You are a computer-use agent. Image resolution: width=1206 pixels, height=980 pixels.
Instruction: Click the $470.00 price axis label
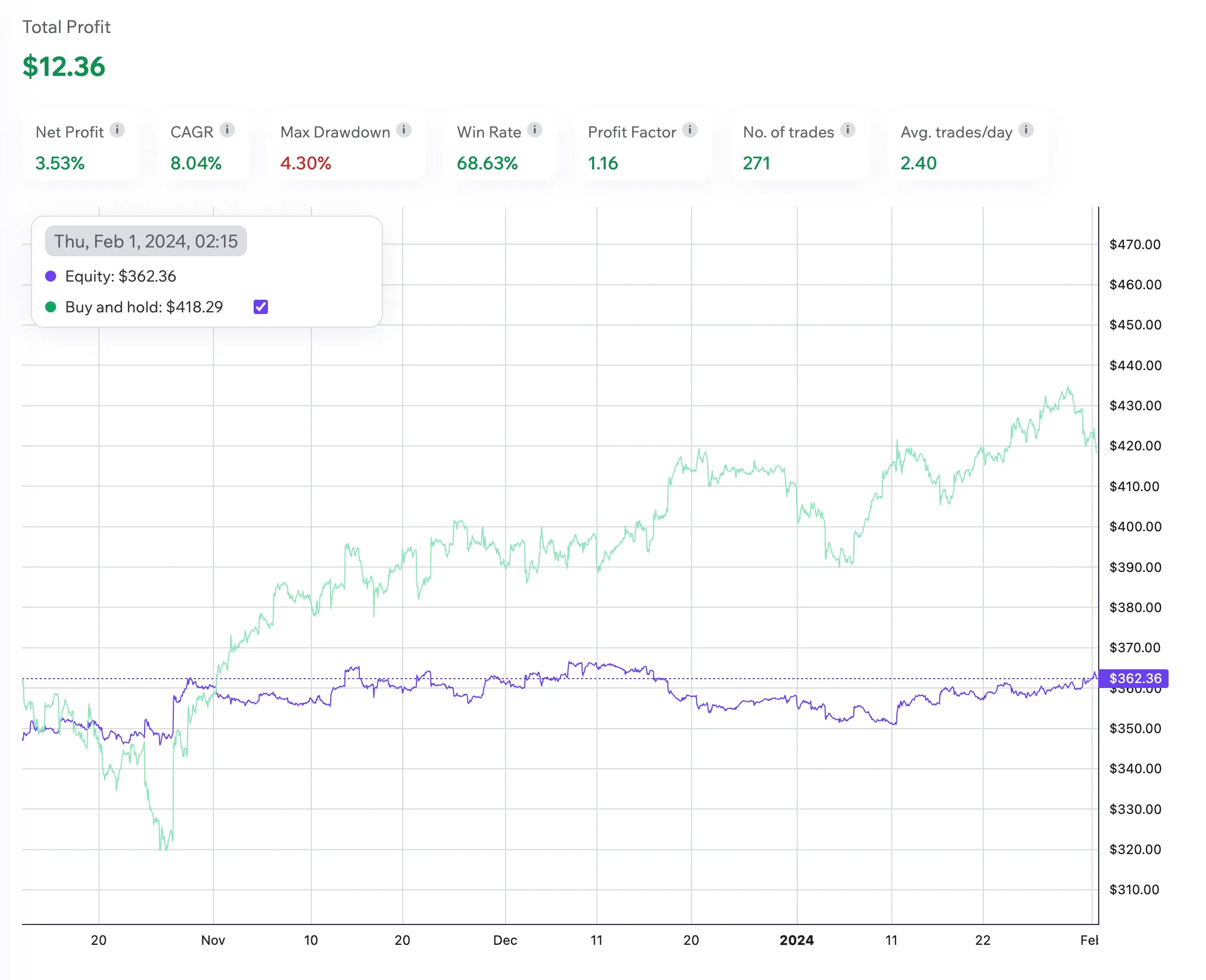point(1135,244)
